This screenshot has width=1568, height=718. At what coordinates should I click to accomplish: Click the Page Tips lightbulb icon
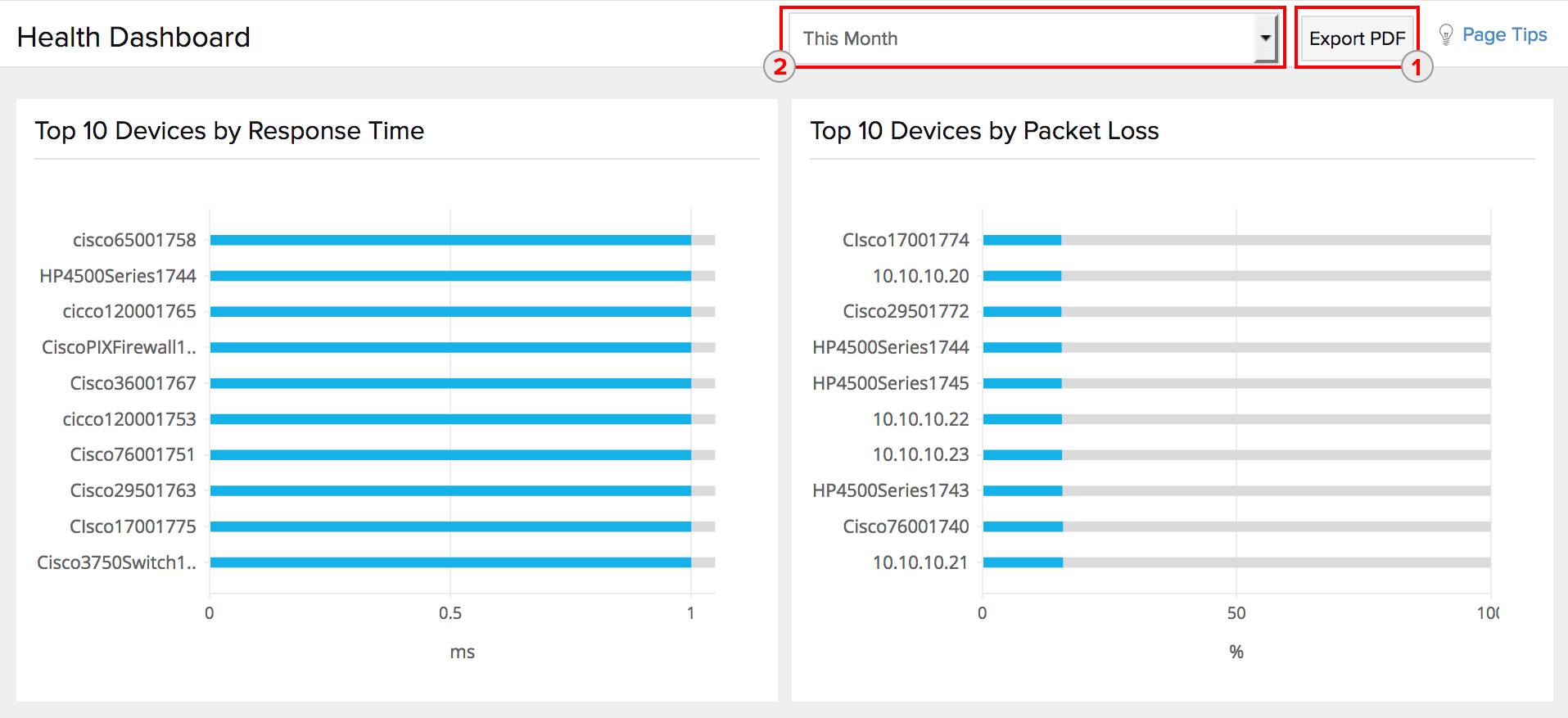click(1446, 35)
